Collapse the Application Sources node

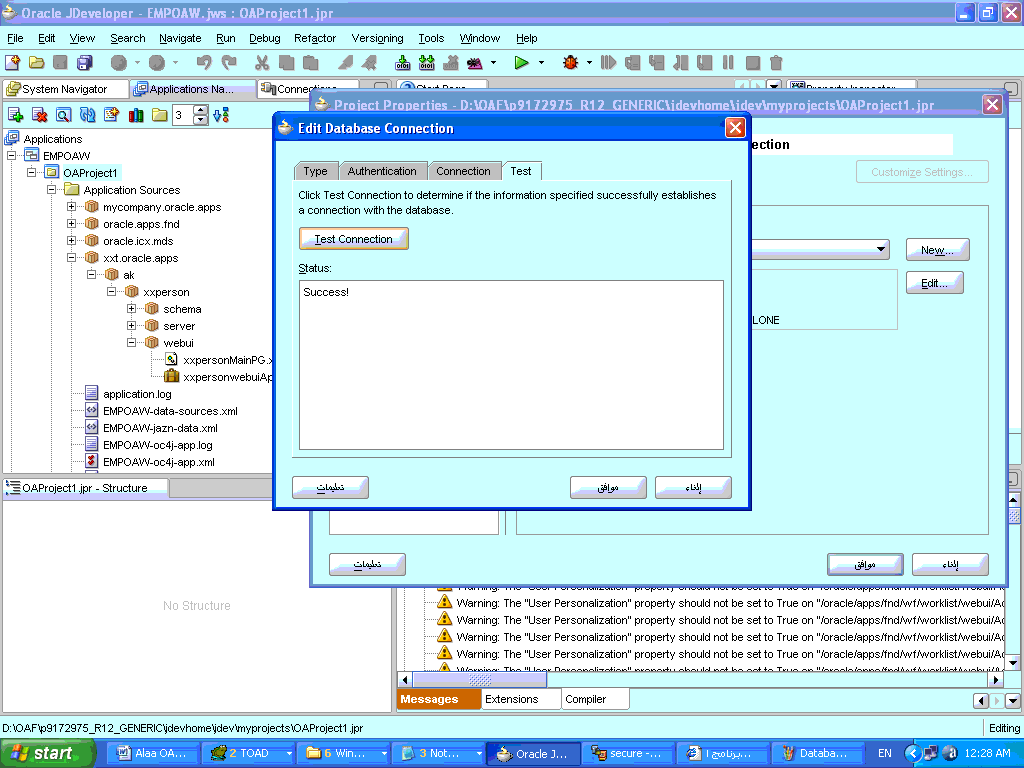click(52, 189)
